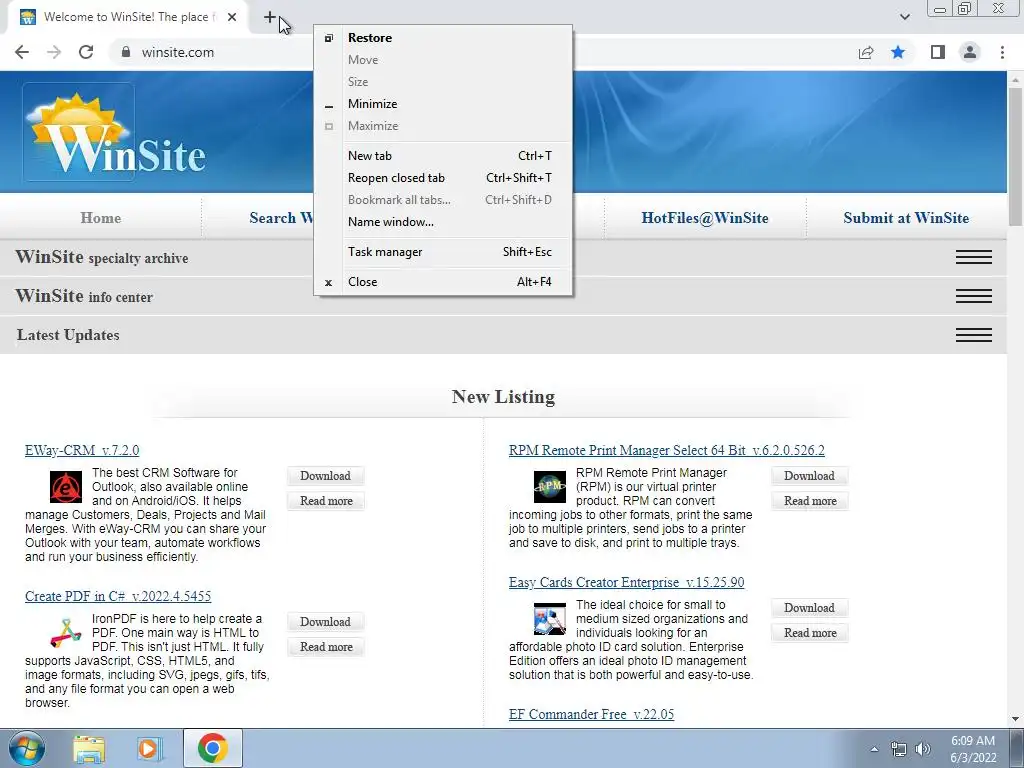Select Name window... menu entry
The image size is (1024, 768).
[x=443, y=222]
